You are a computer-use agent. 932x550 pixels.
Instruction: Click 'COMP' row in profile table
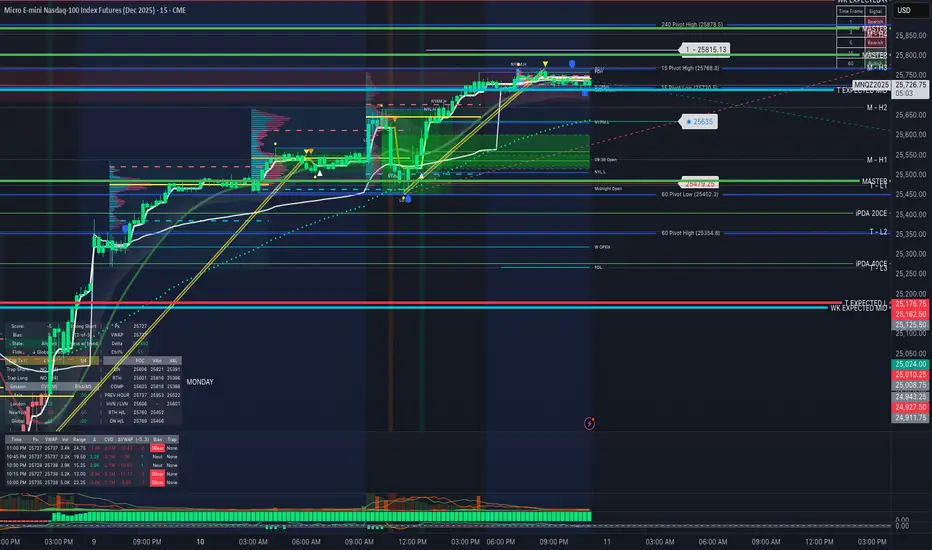point(143,386)
